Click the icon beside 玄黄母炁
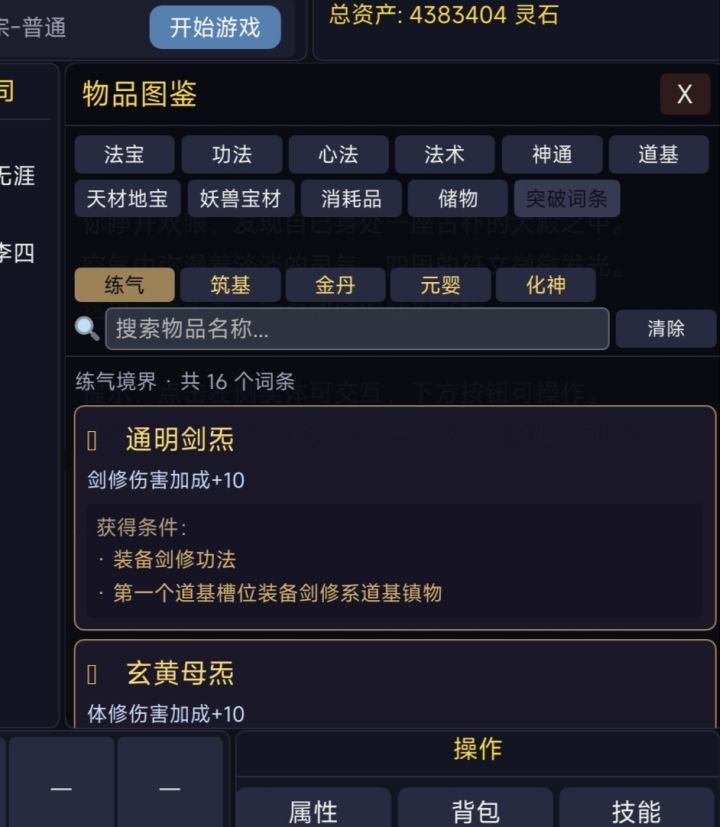Screen dimensions: 720x827 click(x=92, y=674)
